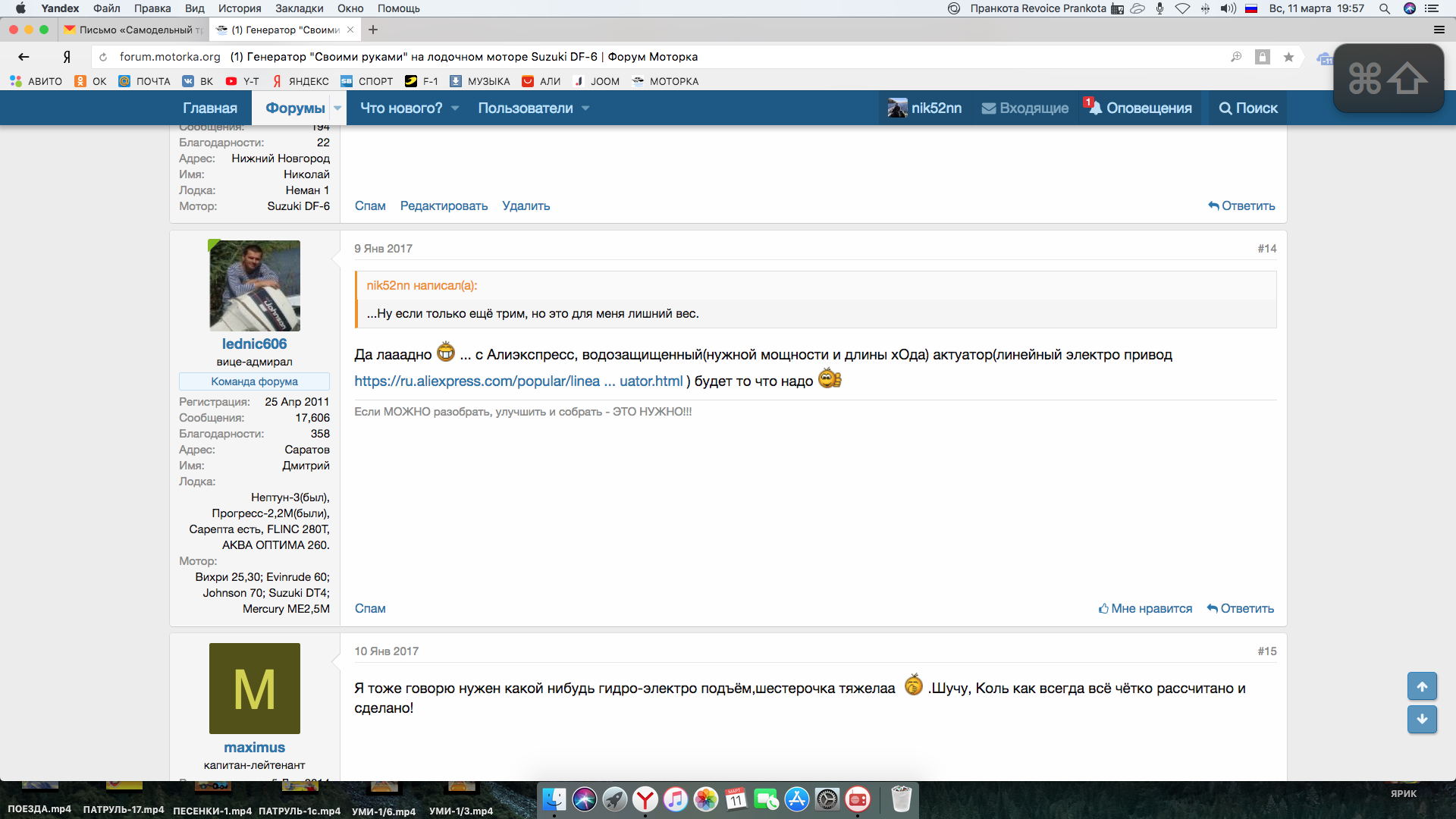Open the Закладки menu
This screenshot has height=819, width=1456.
[x=300, y=8]
